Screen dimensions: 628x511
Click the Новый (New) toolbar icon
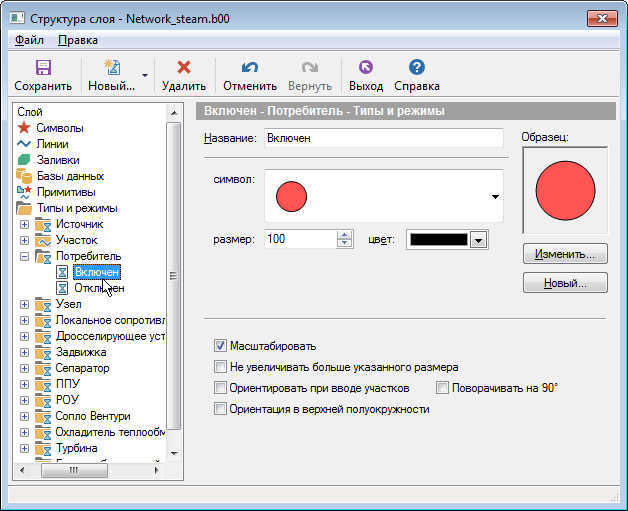click(112, 68)
